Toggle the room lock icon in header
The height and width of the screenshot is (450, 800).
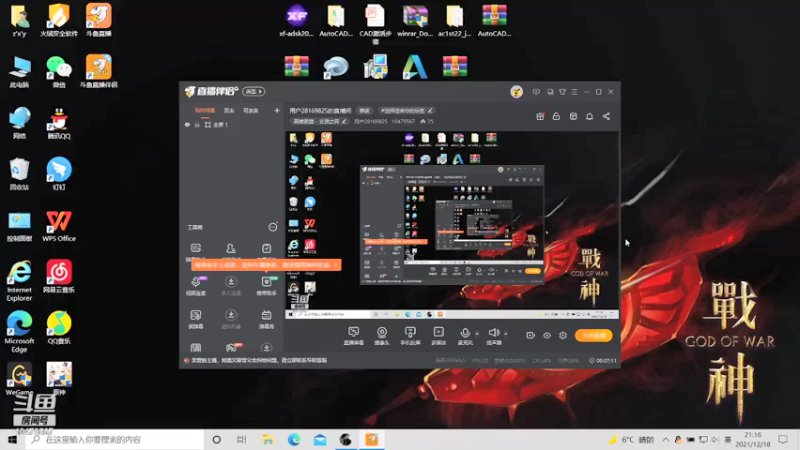click(x=556, y=116)
